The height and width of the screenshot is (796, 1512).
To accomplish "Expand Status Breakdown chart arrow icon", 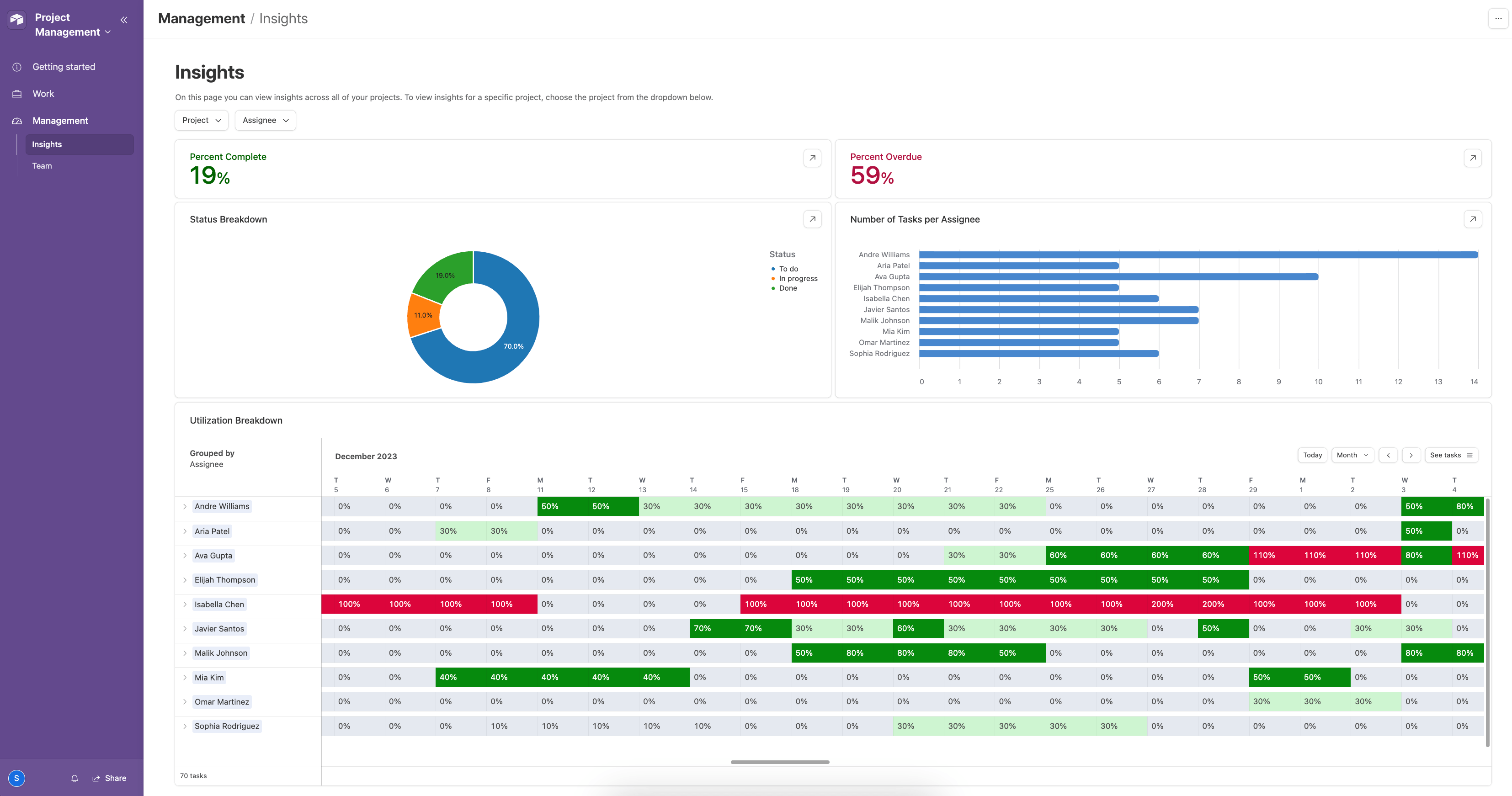I will click(812, 219).
